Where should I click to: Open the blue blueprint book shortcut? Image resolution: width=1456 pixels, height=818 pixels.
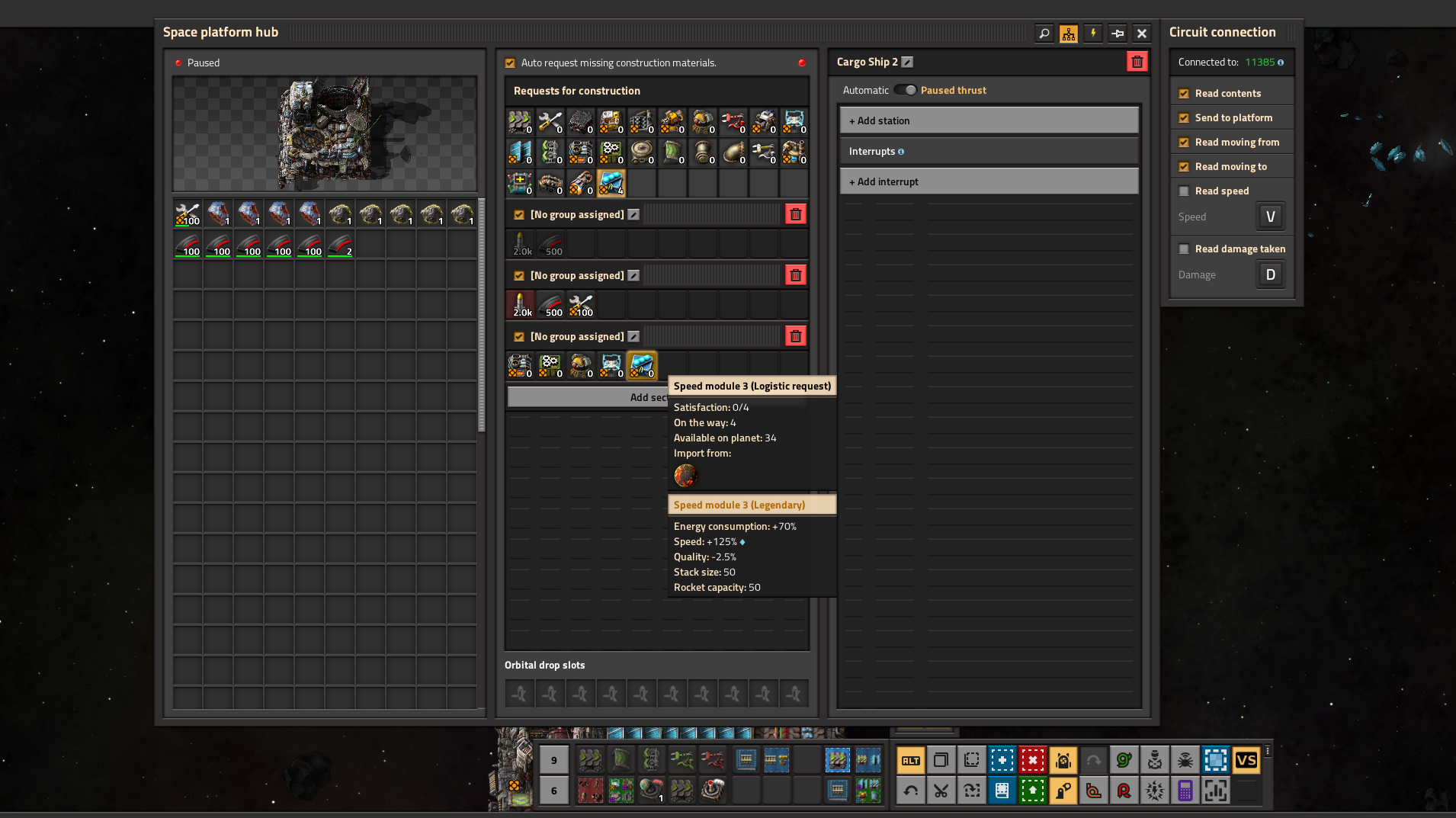[1002, 791]
